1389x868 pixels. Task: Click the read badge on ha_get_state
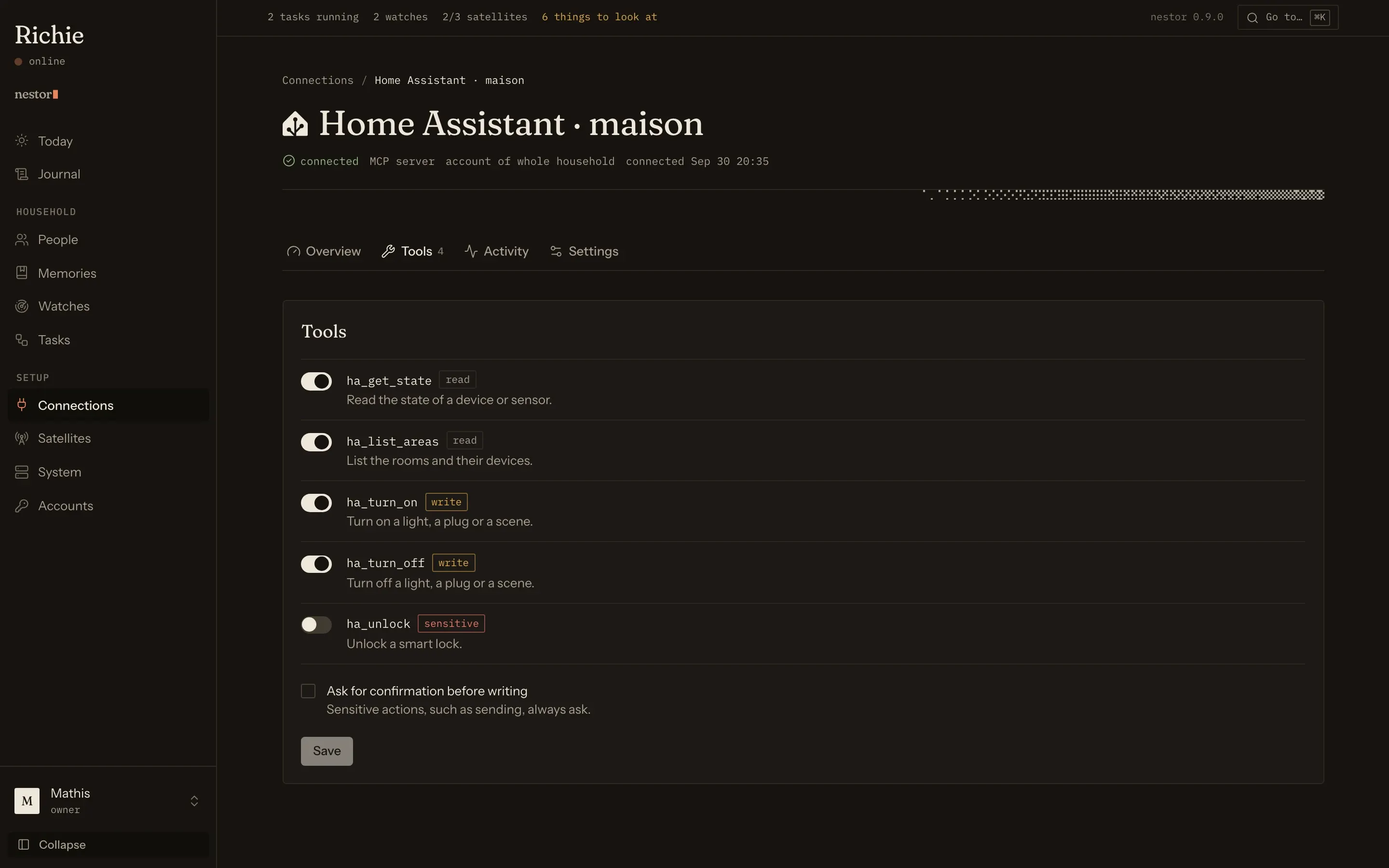click(457, 380)
